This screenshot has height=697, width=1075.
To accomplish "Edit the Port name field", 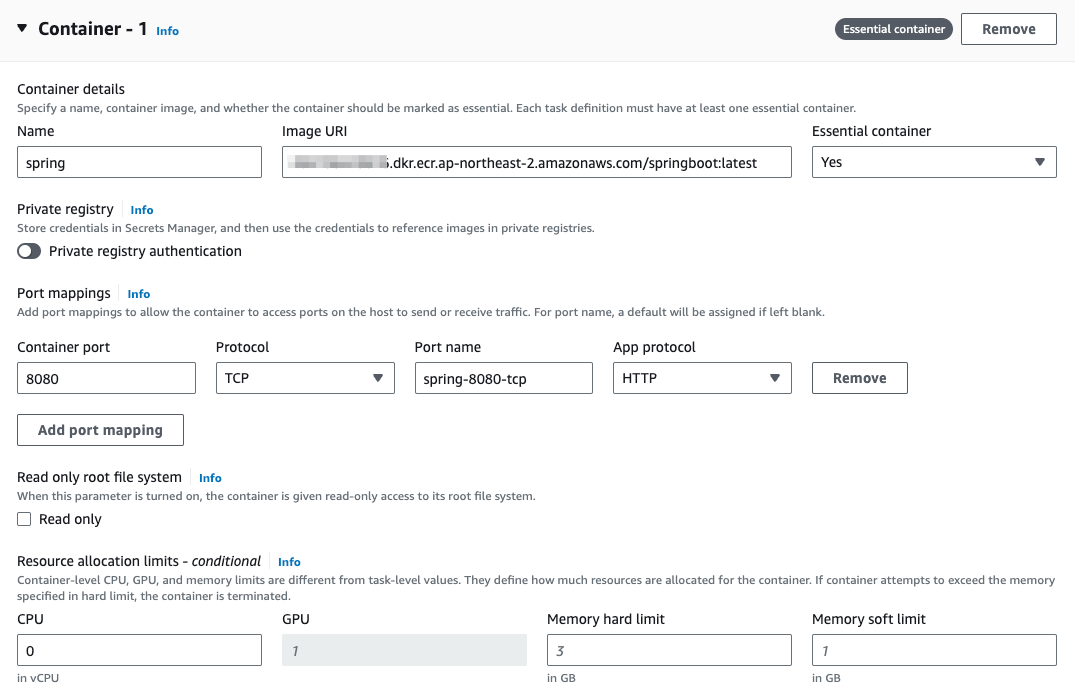I will [503, 378].
